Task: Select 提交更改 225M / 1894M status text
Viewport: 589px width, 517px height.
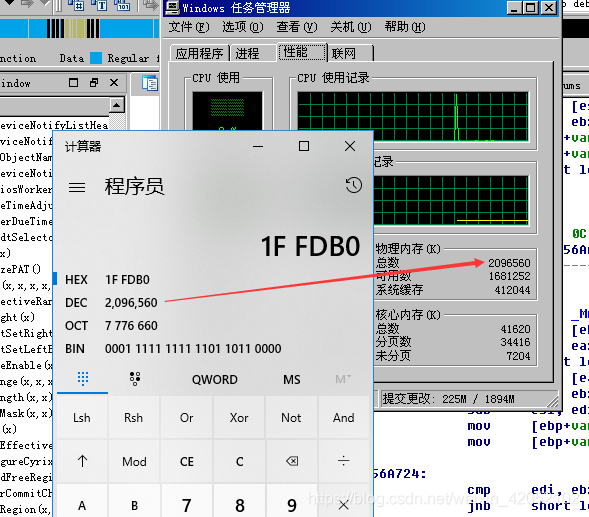Action: tap(448, 399)
